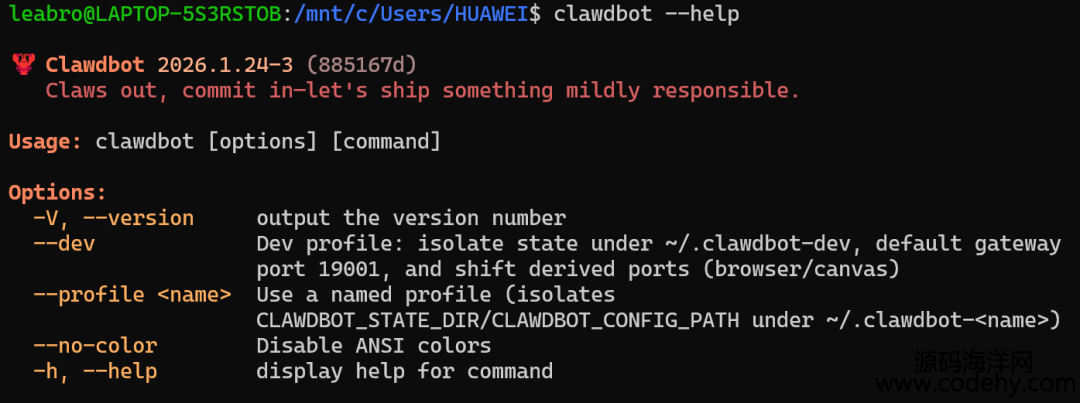Click the --no-color option flag
The width and height of the screenshot is (1080, 403).
click(x=95, y=346)
